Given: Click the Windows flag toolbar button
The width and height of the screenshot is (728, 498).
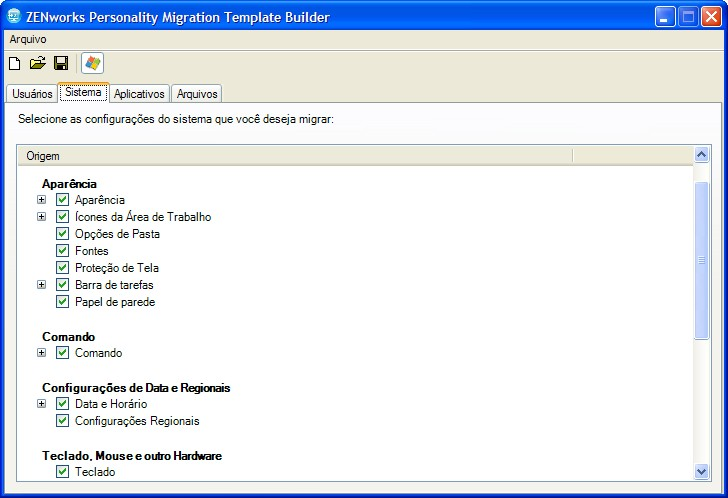Looking at the screenshot, I should click(92, 63).
